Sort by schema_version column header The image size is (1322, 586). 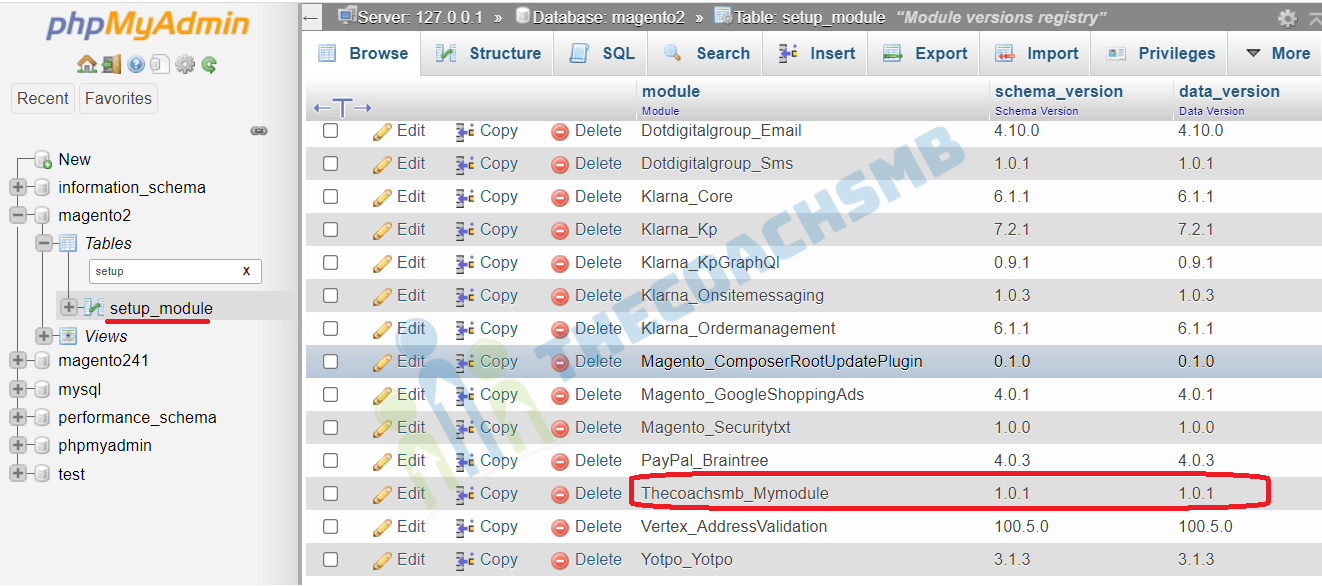coord(1059,91)
